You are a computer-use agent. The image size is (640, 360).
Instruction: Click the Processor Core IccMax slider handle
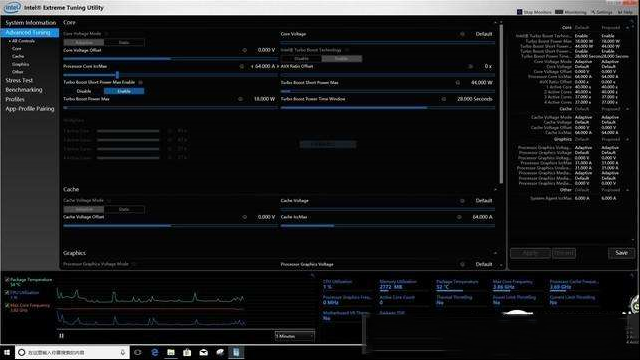tap(117, 75)
